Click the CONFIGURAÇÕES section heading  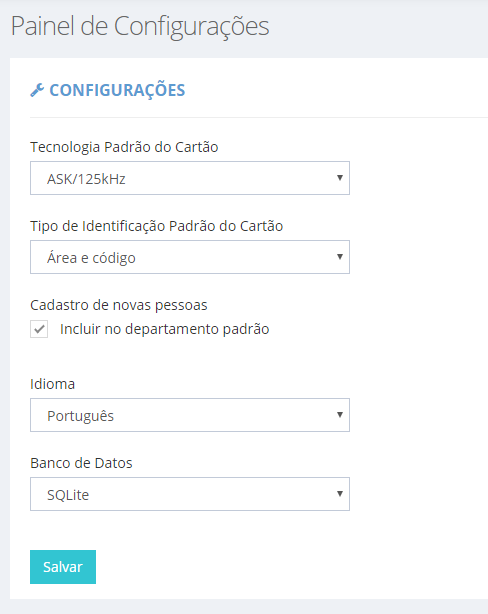click(x=117, y=91)
